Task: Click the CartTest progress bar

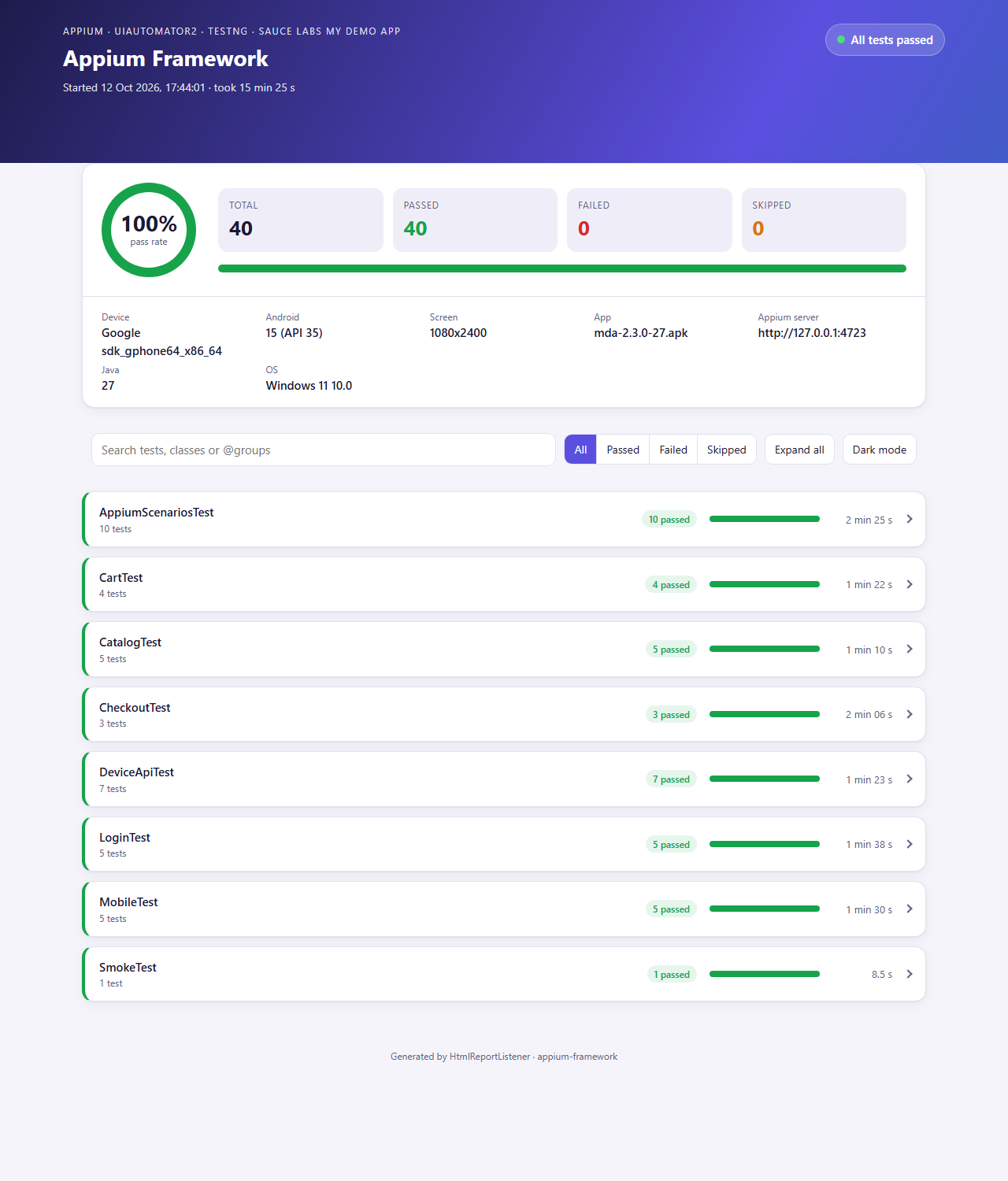Action: (765, 584)
